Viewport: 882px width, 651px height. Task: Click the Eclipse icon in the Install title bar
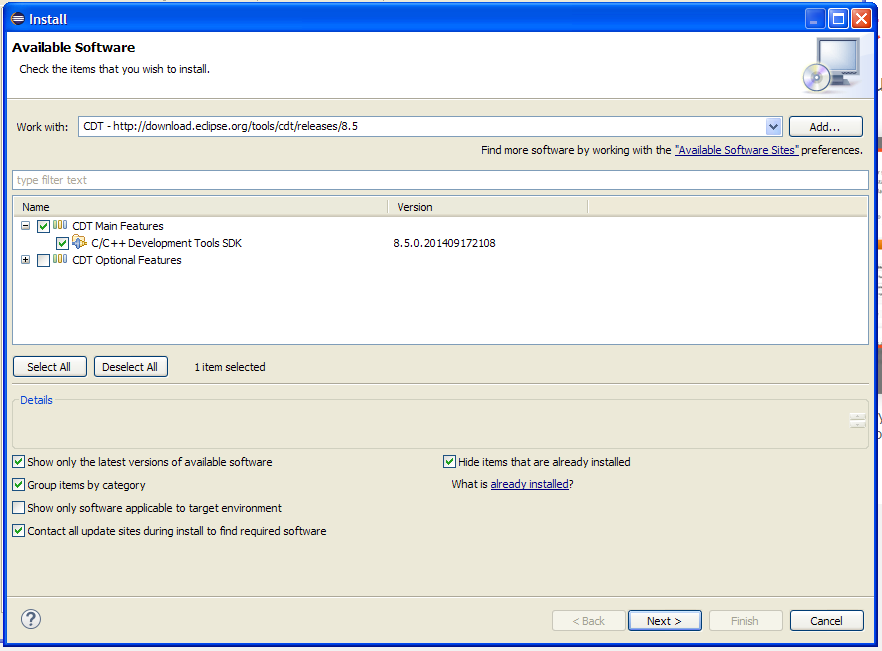coord(18,19)
